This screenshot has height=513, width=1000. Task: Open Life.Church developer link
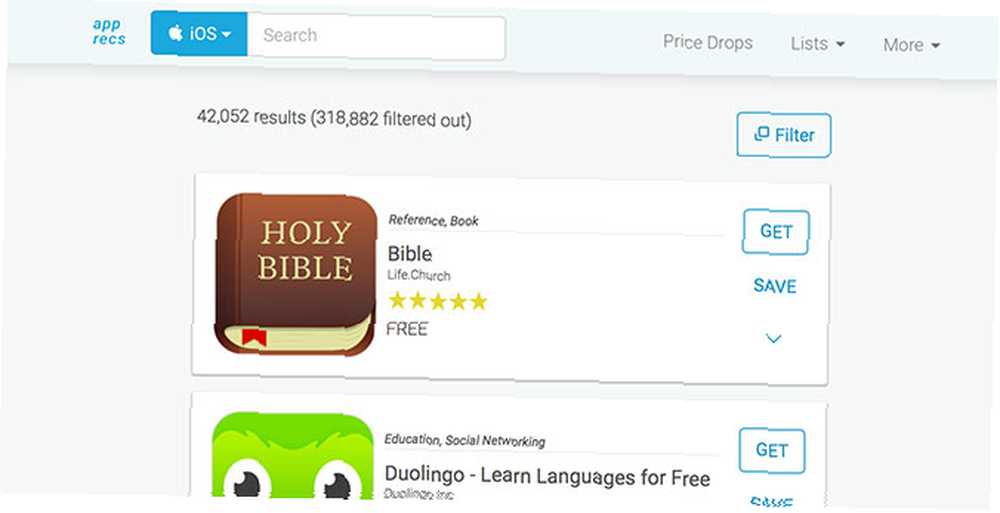click(418, 275)
